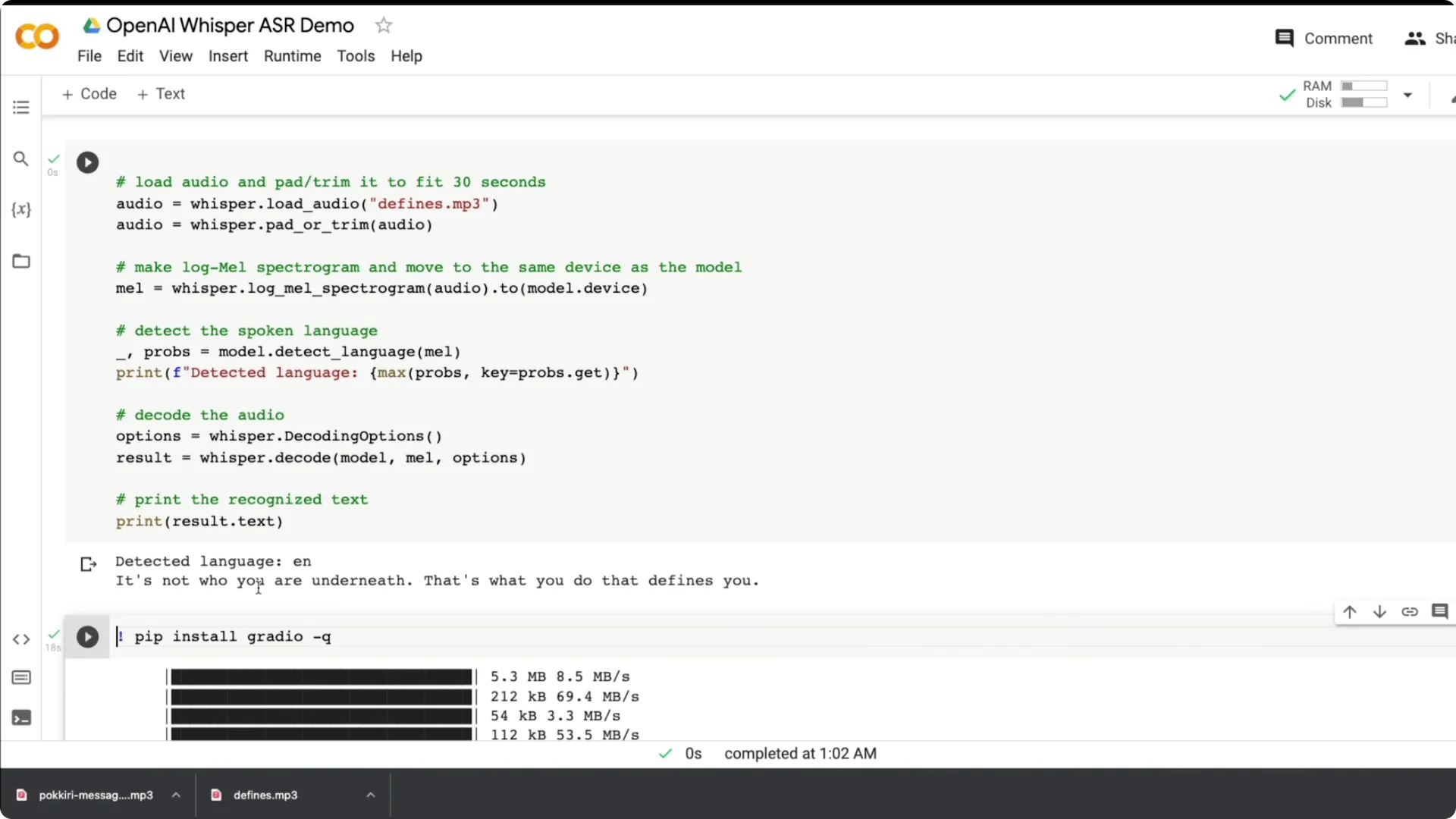The height and width of the screenshot is (819, 1456).
Task: Add a new code cell
Action: point(89,93)
